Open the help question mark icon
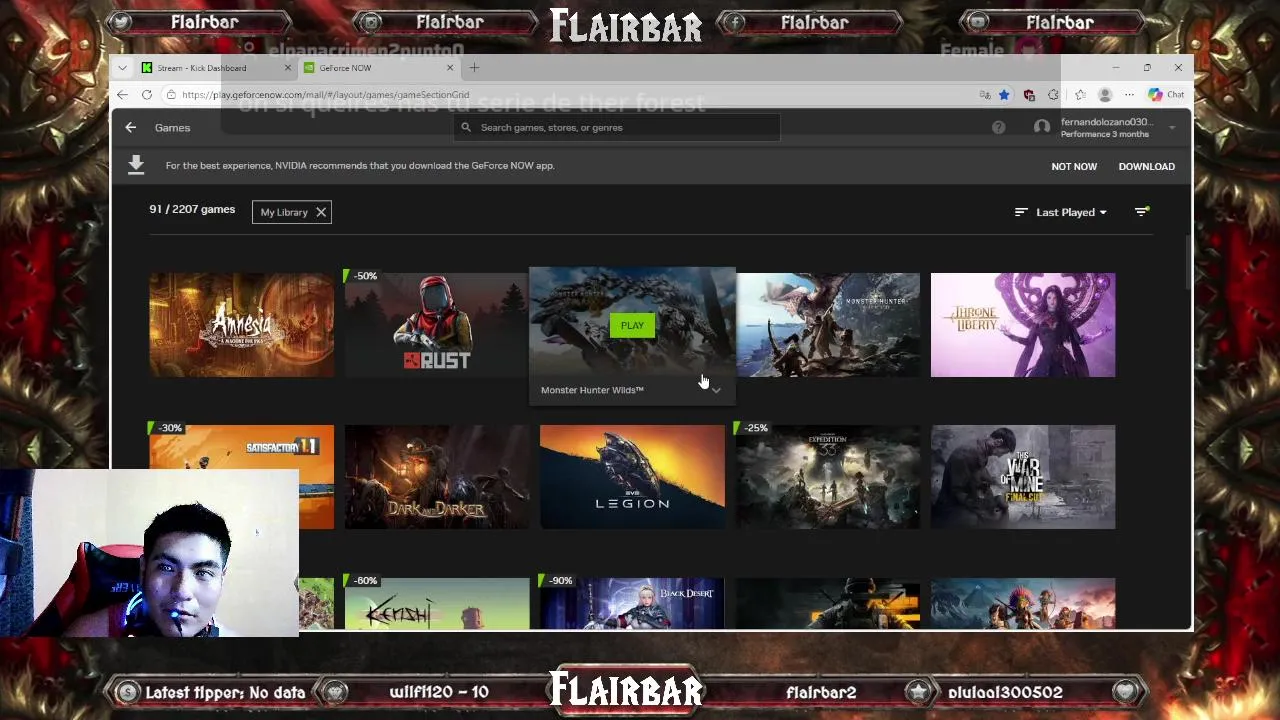 click(998, 127)
